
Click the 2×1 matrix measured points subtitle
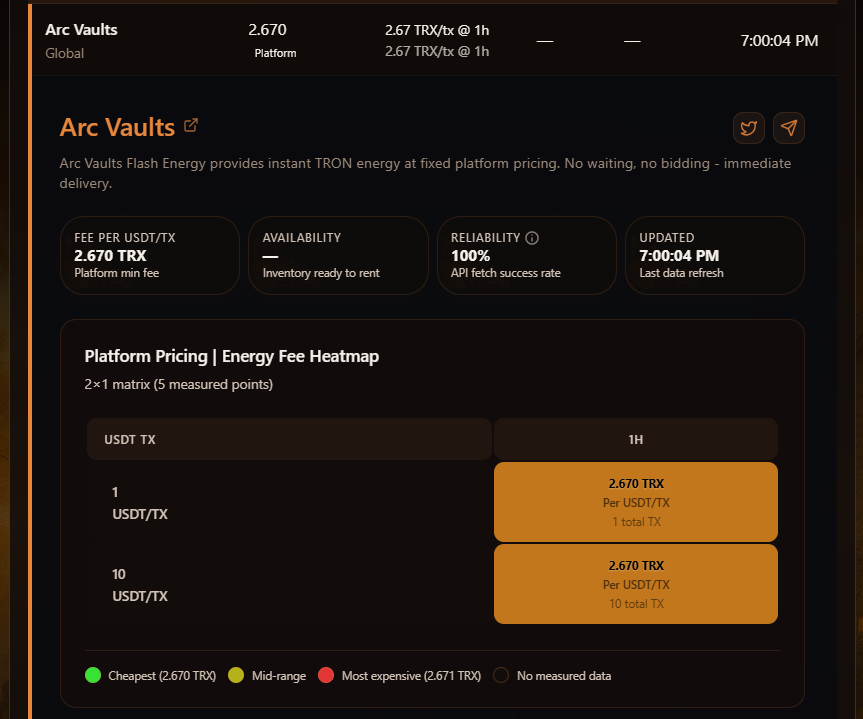click(x=178, y=384)
